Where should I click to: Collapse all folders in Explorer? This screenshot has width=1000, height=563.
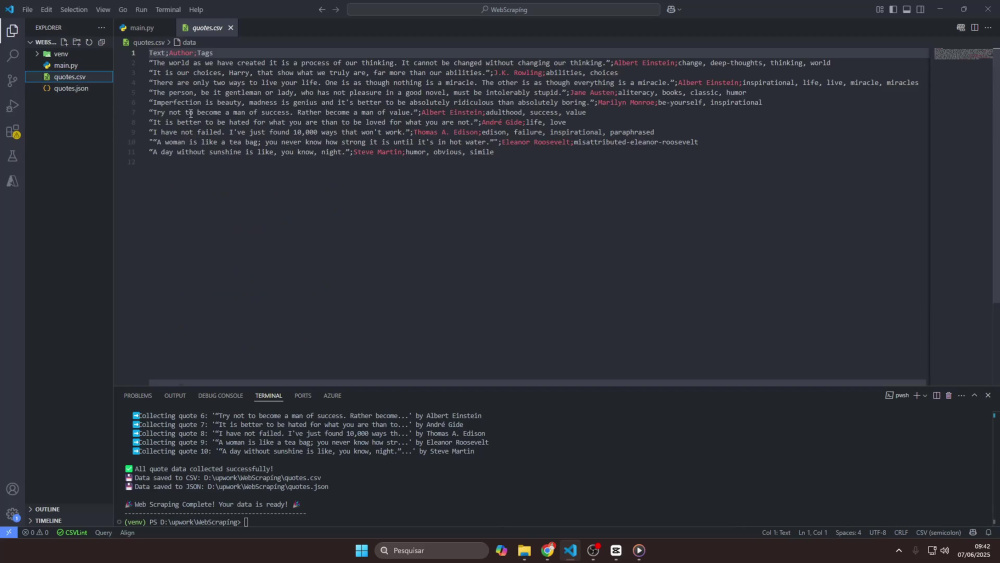coord(101,42)
